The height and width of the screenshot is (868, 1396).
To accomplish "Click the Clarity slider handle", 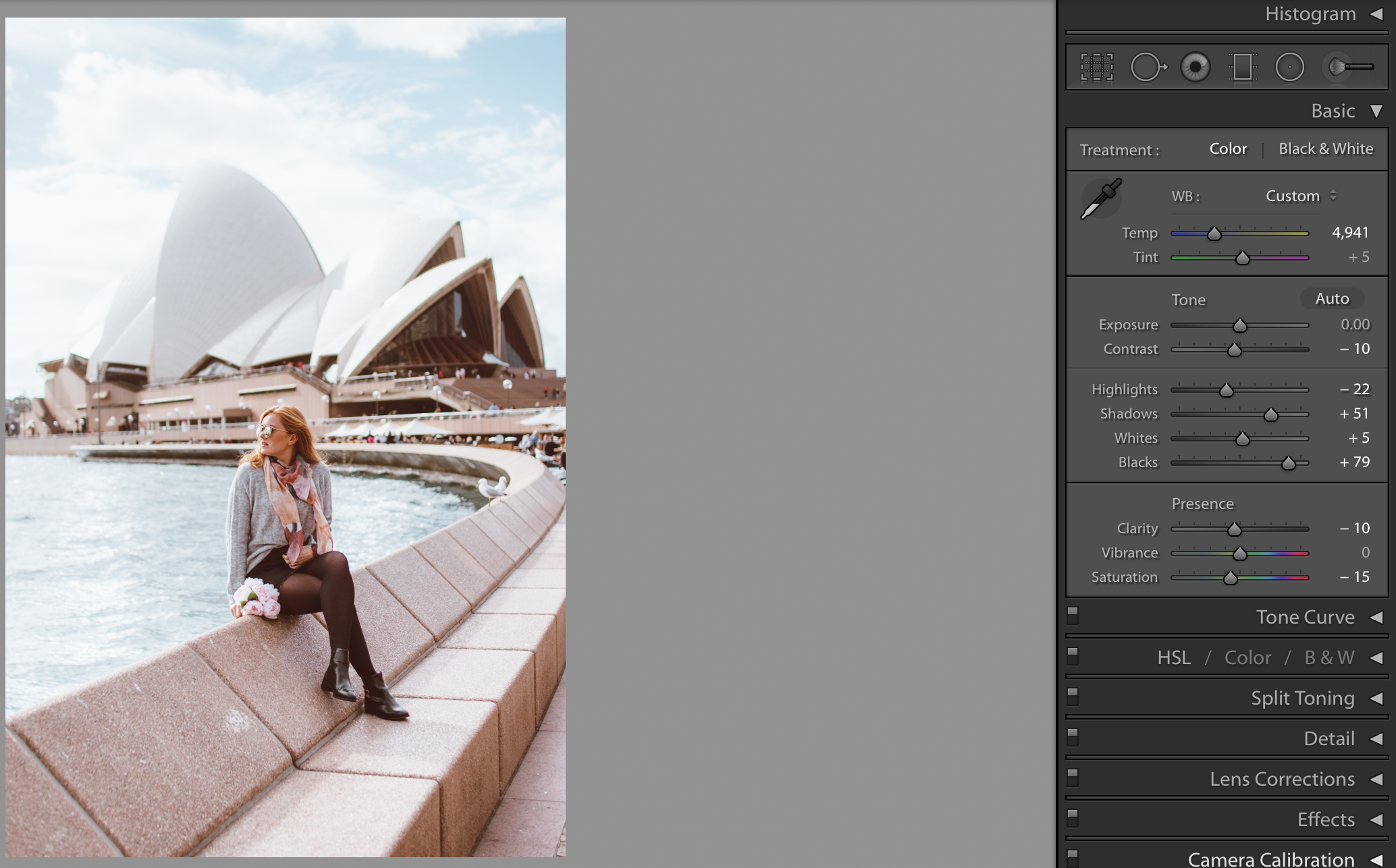I will (1235, 529).
